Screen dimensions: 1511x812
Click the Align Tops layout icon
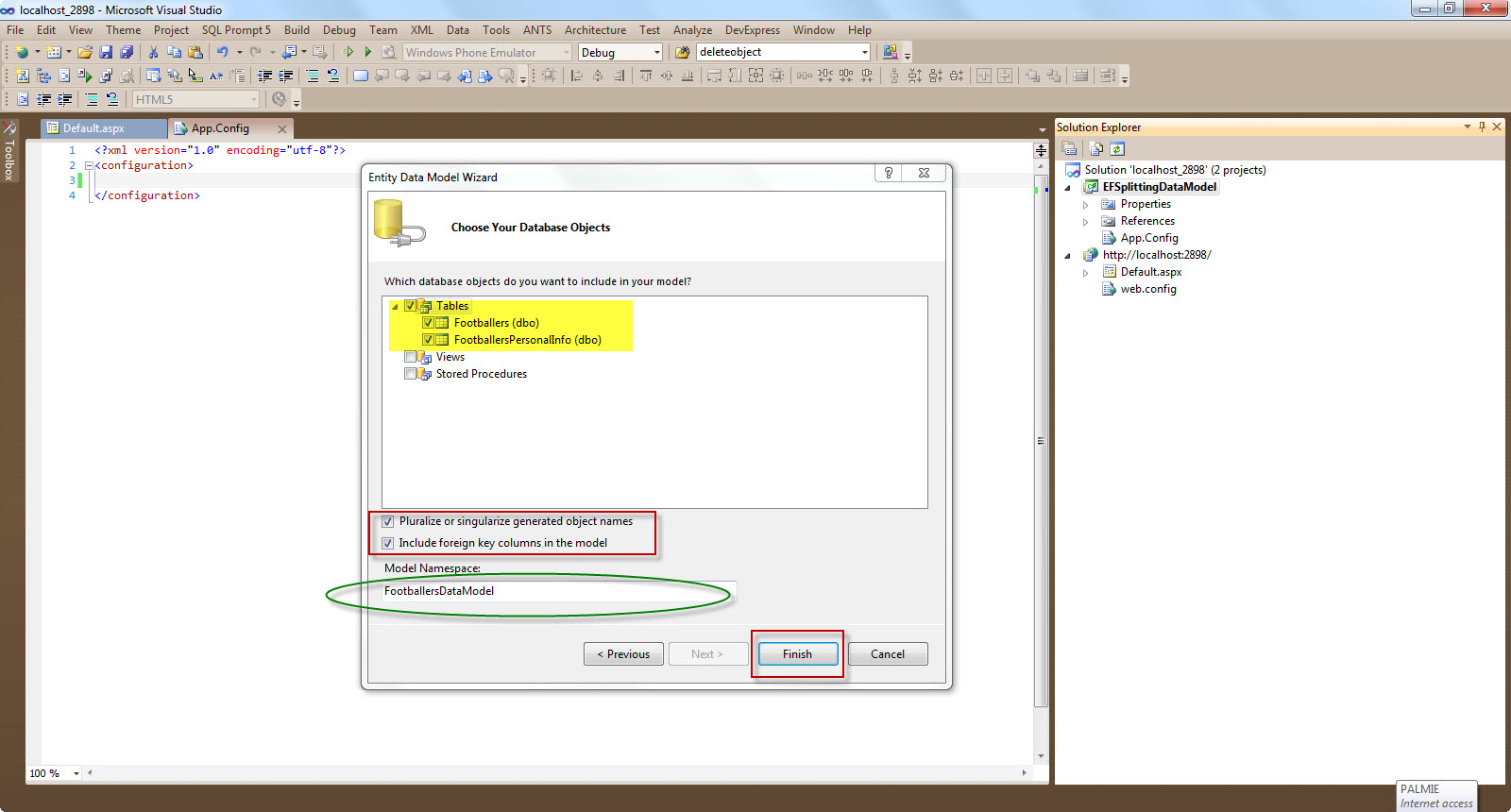pos(646,76)
